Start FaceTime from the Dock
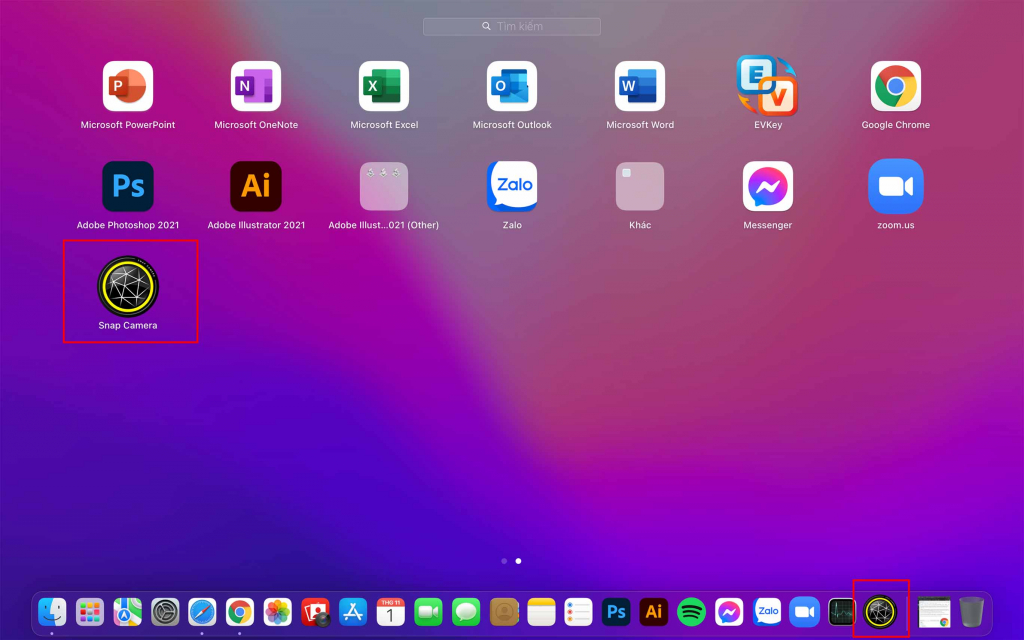The height and width of the screenshot is (640, 1024). [428, 613]
